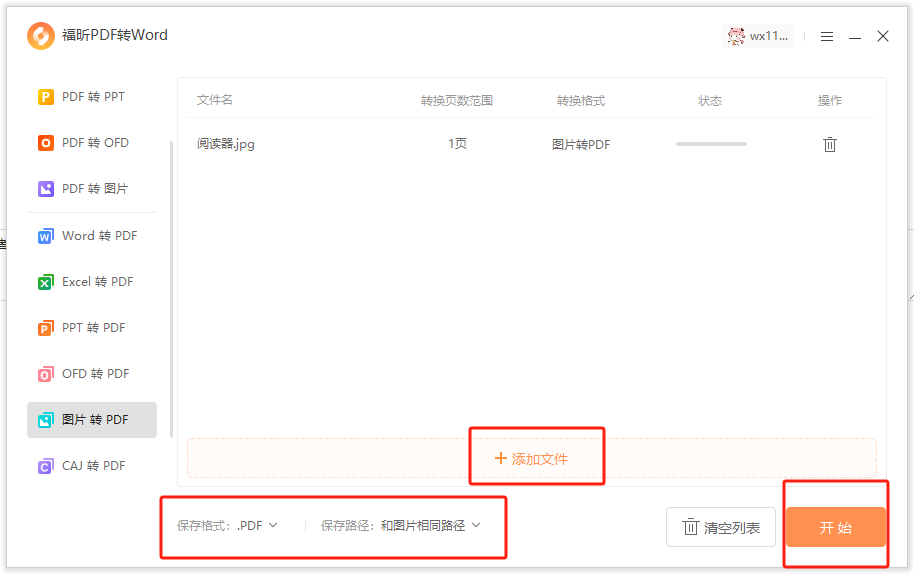Click the PDF to OFD icon

click(45, 143)
